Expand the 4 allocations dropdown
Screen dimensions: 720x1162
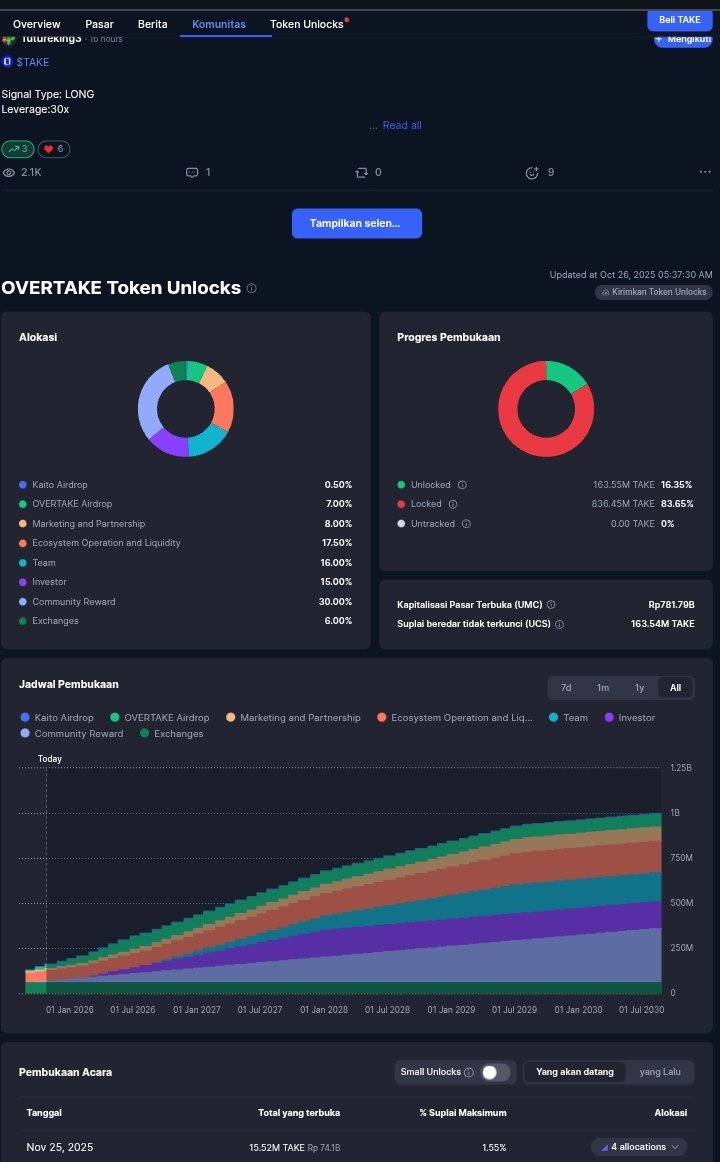[640, 1147]
